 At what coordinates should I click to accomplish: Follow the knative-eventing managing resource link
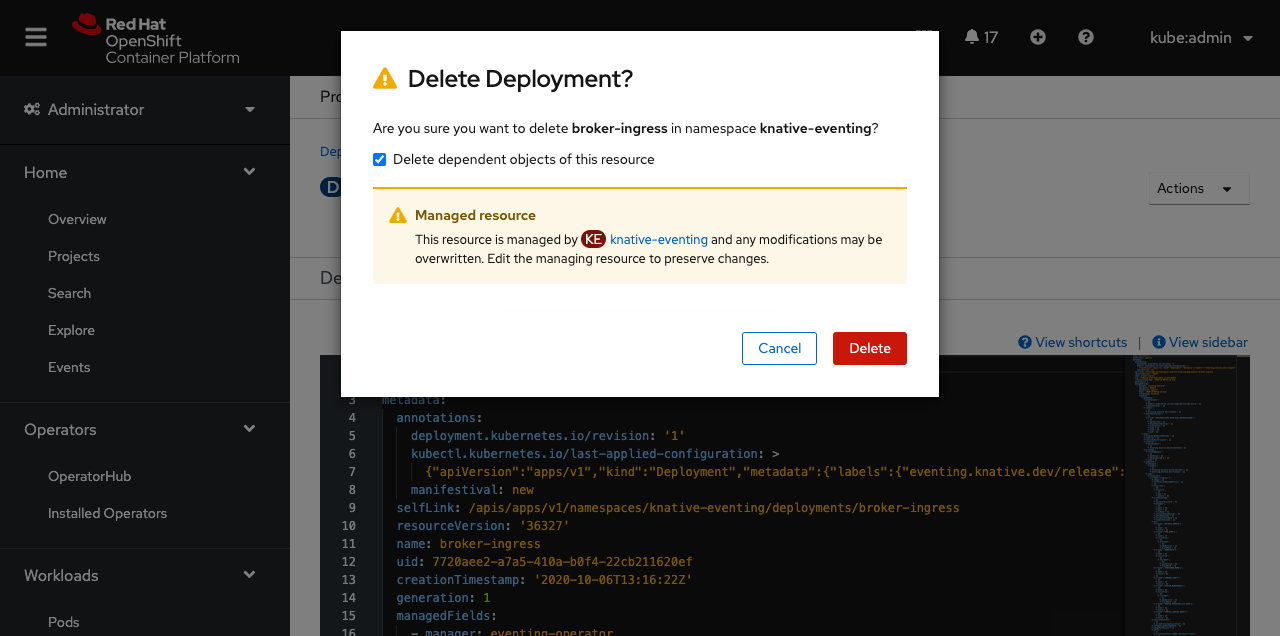pos(659,240)
